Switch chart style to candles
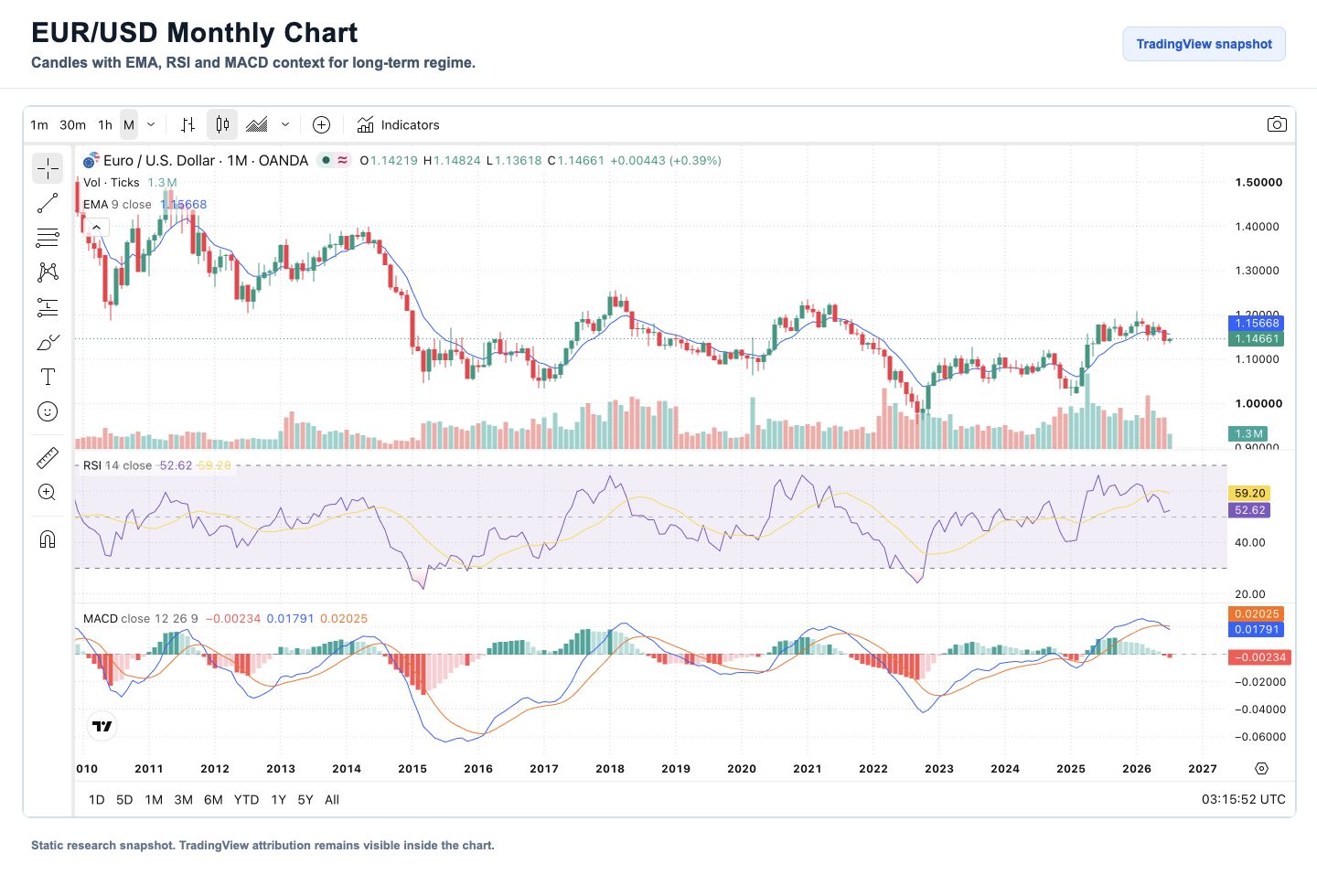 (222, 124)
